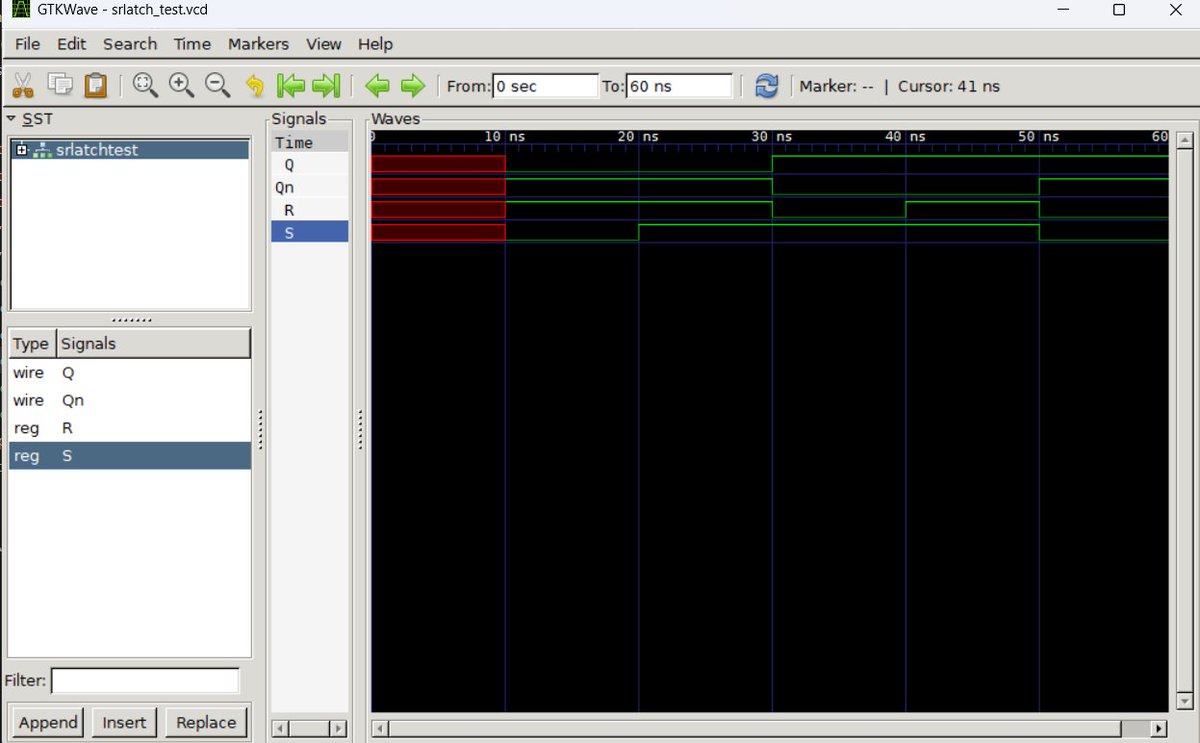
Task: Expand the srlatchtest tree node
Action: pos(21,150)
